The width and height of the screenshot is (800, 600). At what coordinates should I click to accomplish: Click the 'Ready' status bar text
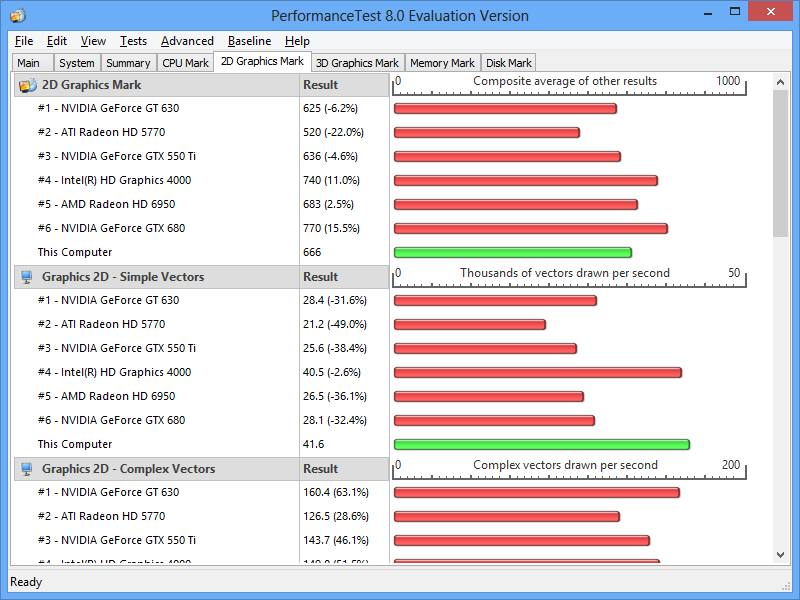[x=26, y=582]
